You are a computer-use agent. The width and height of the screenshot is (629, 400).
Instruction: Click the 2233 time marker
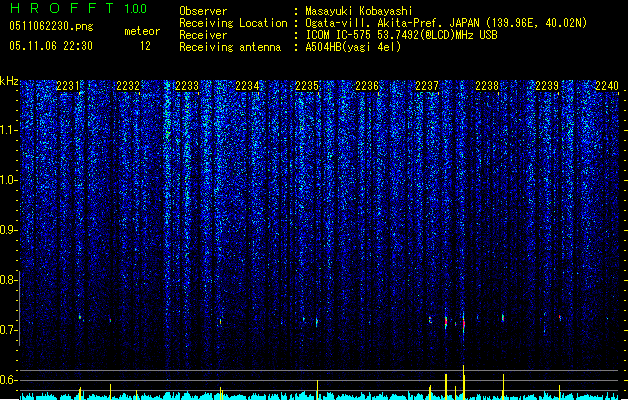187,86
